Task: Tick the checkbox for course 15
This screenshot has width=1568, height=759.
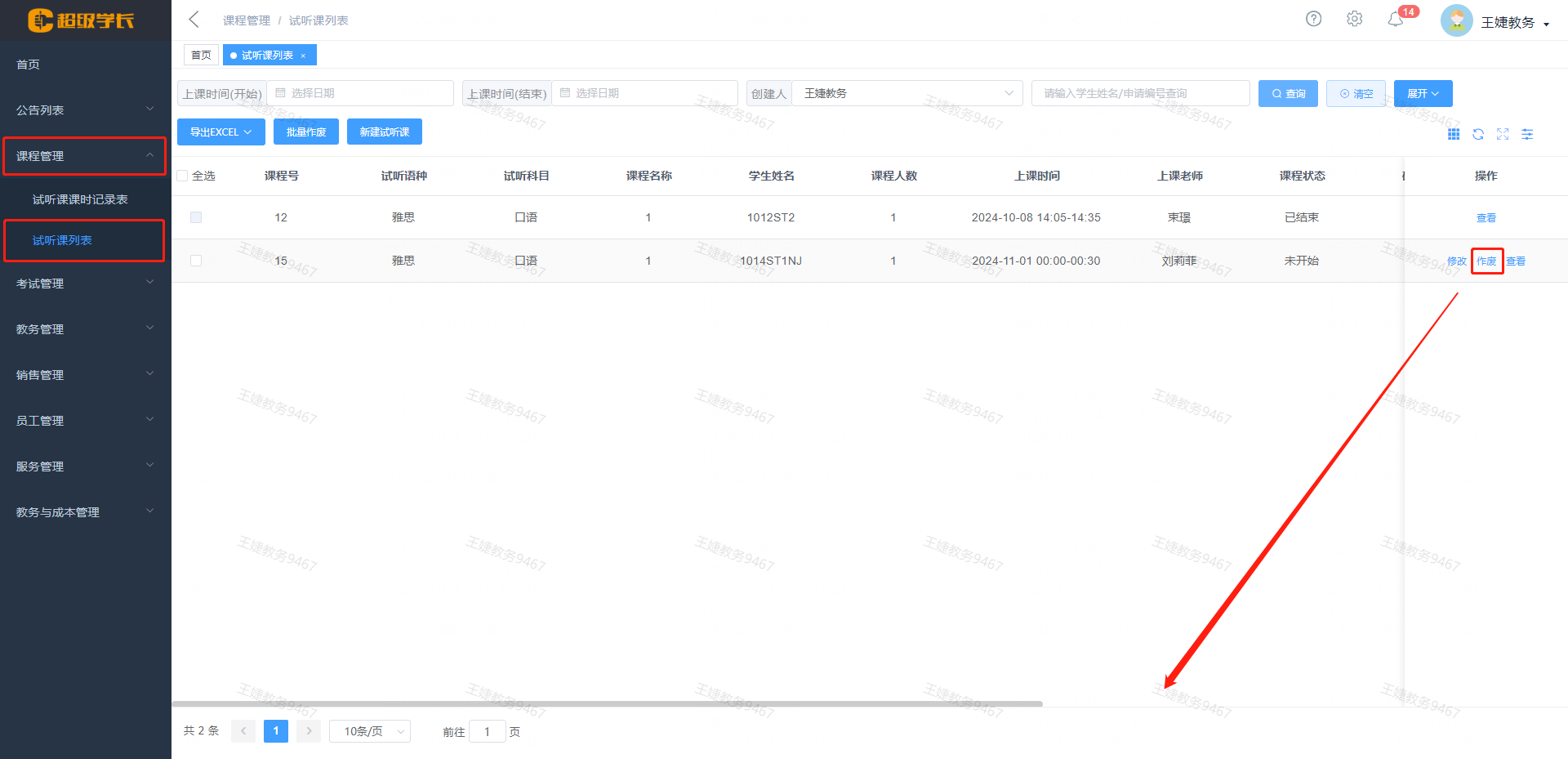Action: click(196, 261)
